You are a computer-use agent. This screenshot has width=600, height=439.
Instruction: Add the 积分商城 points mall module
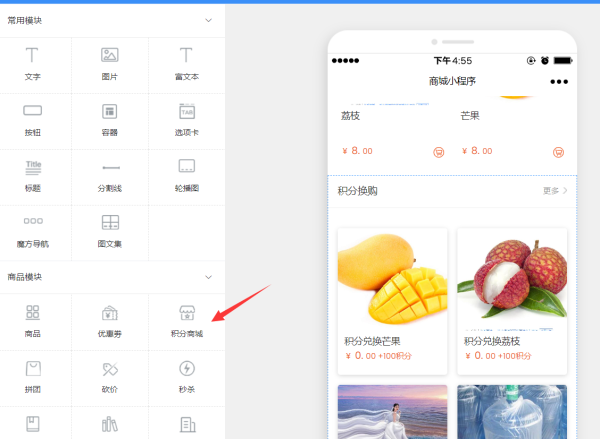(187, 321)
